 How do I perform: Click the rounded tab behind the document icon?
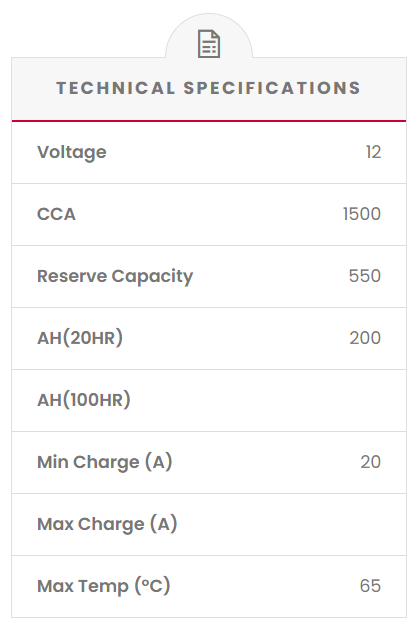pos(209,36)
